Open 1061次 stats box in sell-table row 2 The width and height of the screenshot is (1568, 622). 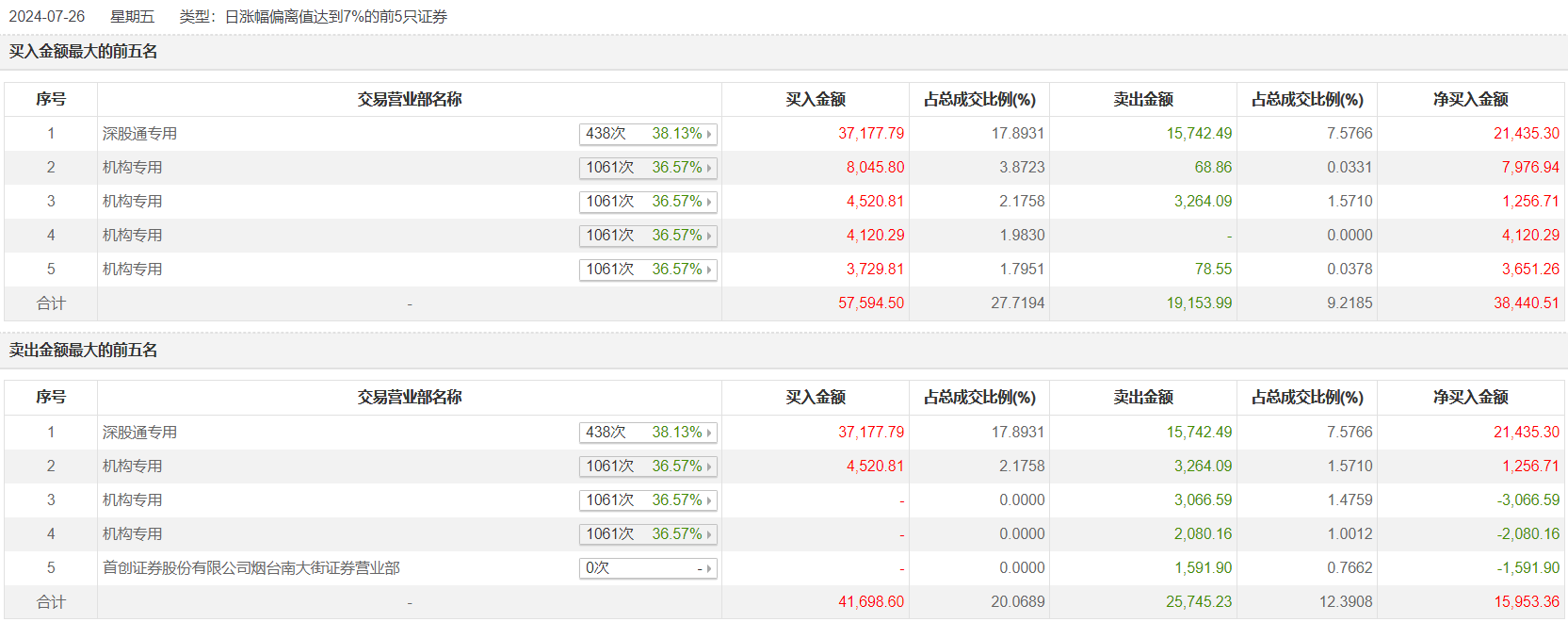click(647, 466)
